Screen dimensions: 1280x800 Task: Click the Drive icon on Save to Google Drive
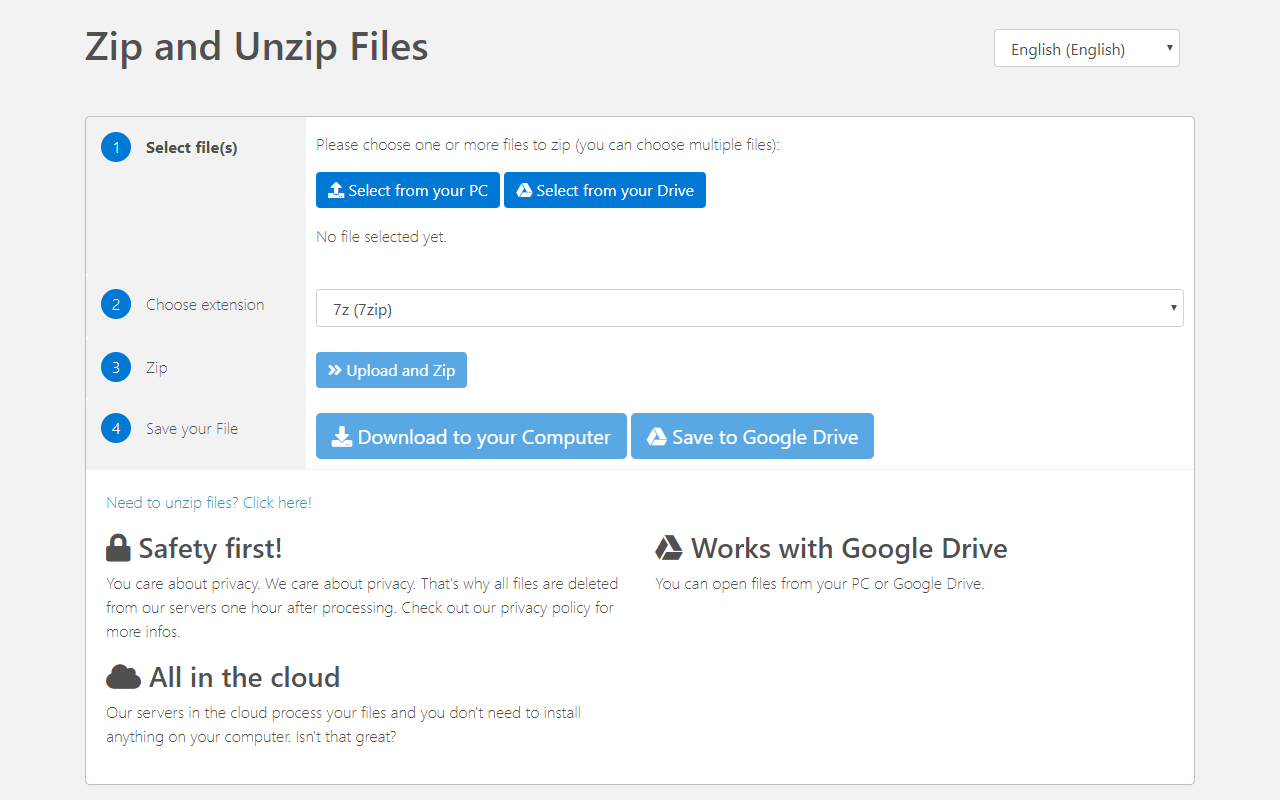[658, 436]
